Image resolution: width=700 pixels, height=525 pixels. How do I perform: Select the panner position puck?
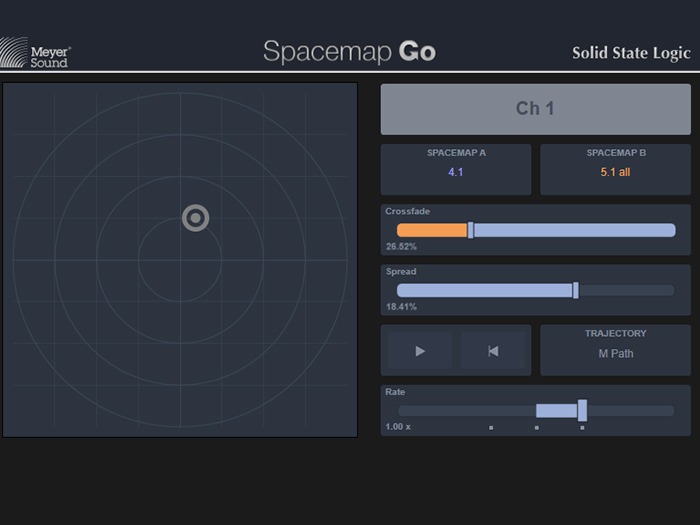point(196,218)
